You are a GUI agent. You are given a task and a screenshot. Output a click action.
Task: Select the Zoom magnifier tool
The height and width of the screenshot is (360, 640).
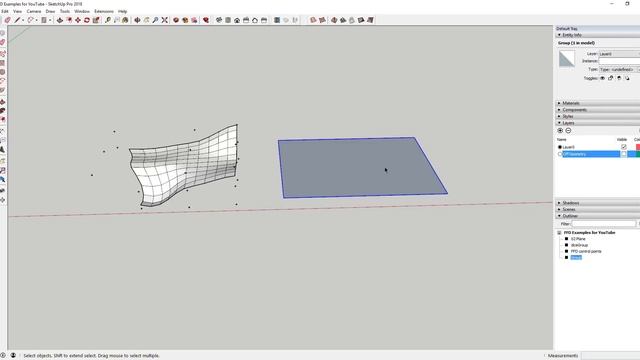(x=156, y=20)
